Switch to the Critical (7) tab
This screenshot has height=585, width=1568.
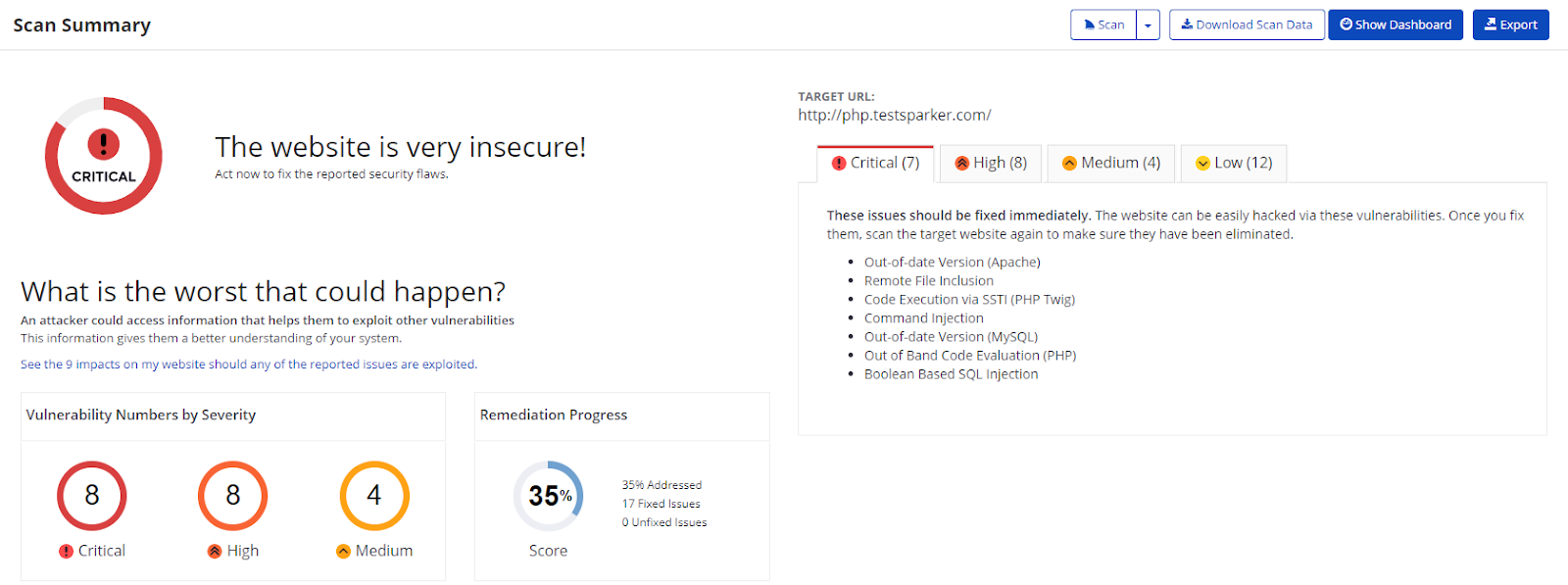click(875, 164)
